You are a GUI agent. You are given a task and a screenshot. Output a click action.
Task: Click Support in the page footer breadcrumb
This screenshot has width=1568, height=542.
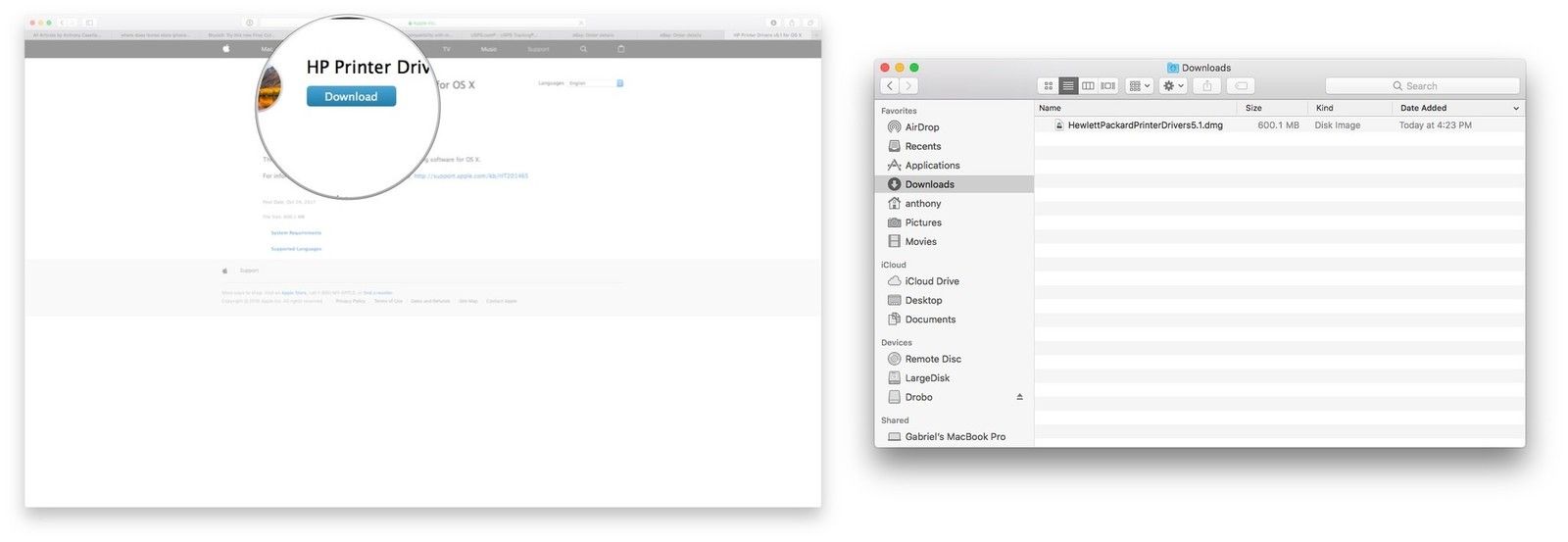point(249,271)
